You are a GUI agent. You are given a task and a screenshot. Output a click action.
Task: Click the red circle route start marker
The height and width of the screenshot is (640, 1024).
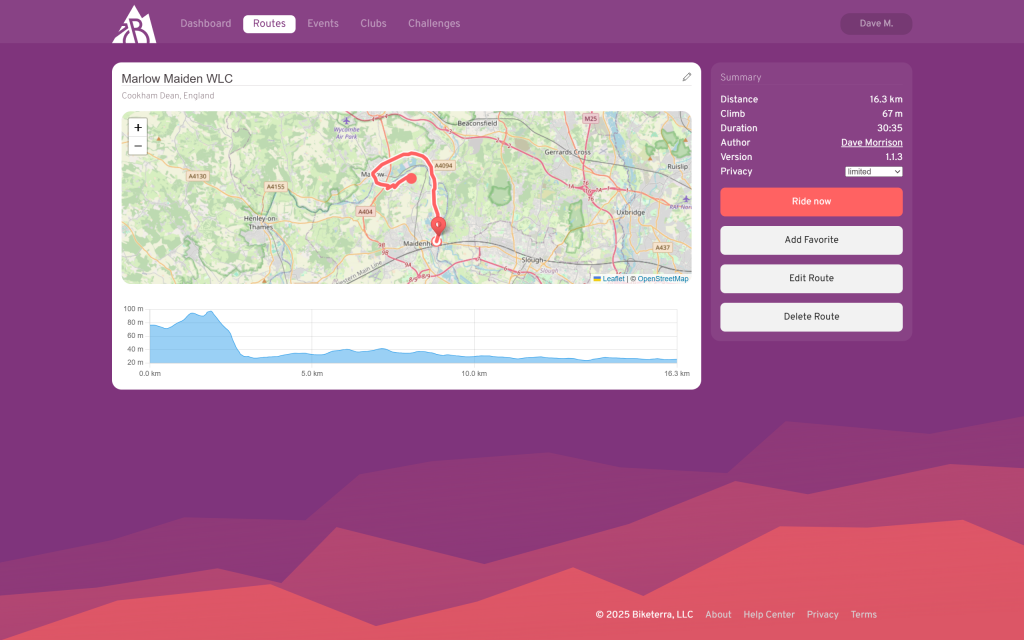click(411, 179)
